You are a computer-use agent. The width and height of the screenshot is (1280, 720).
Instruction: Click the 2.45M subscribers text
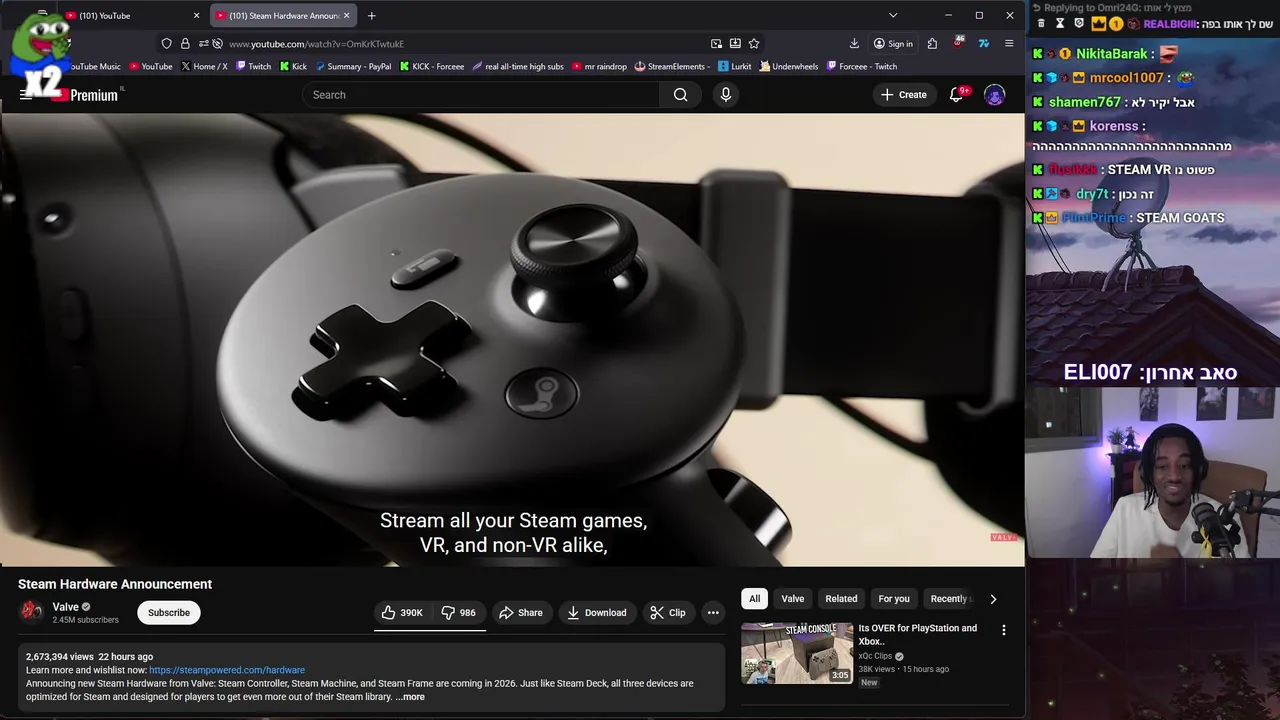(85, 620)
